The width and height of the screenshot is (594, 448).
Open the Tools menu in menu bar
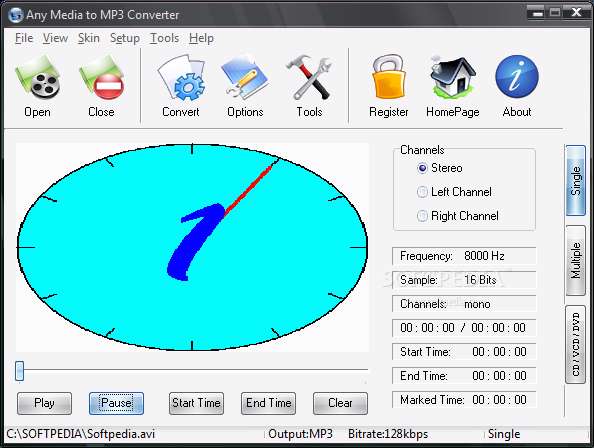pos(164,38)
